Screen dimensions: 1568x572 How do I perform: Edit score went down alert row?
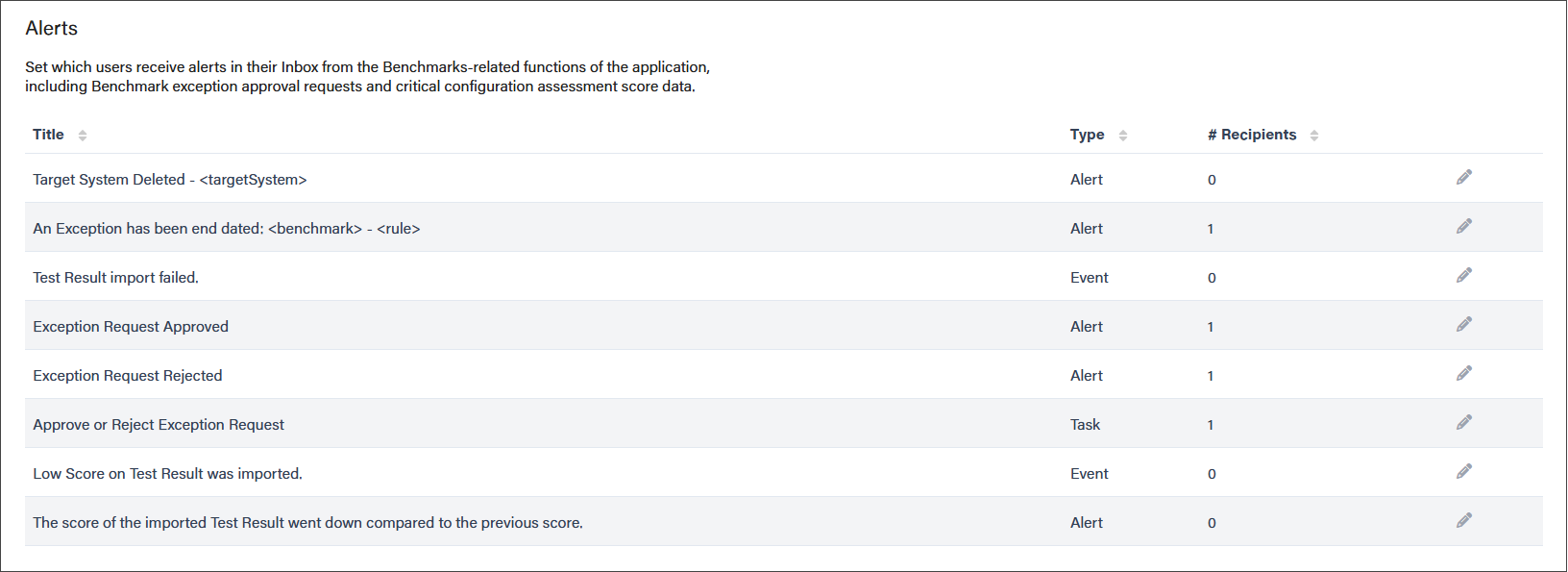tap(1463, 520)
